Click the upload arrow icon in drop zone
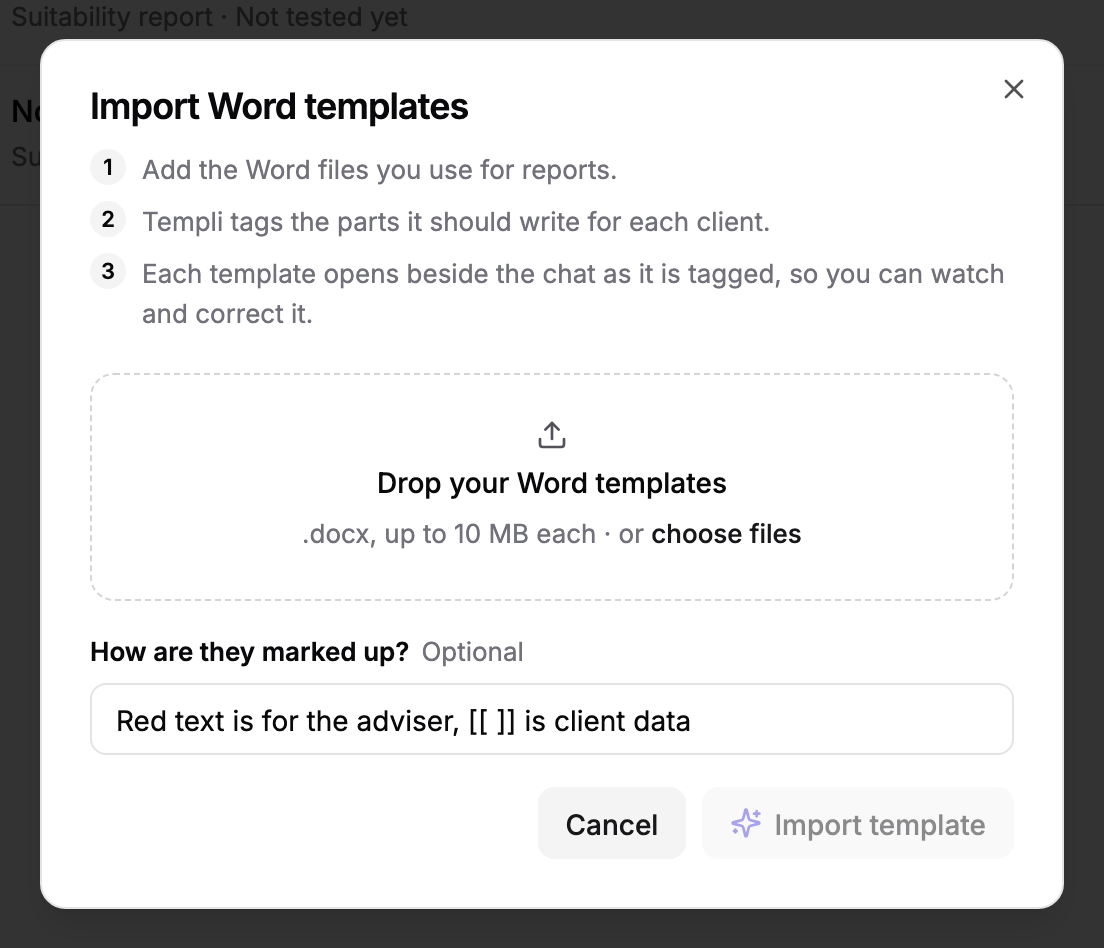The width and height of the screenshot is (1104, 948). click(x=552, y=435)
